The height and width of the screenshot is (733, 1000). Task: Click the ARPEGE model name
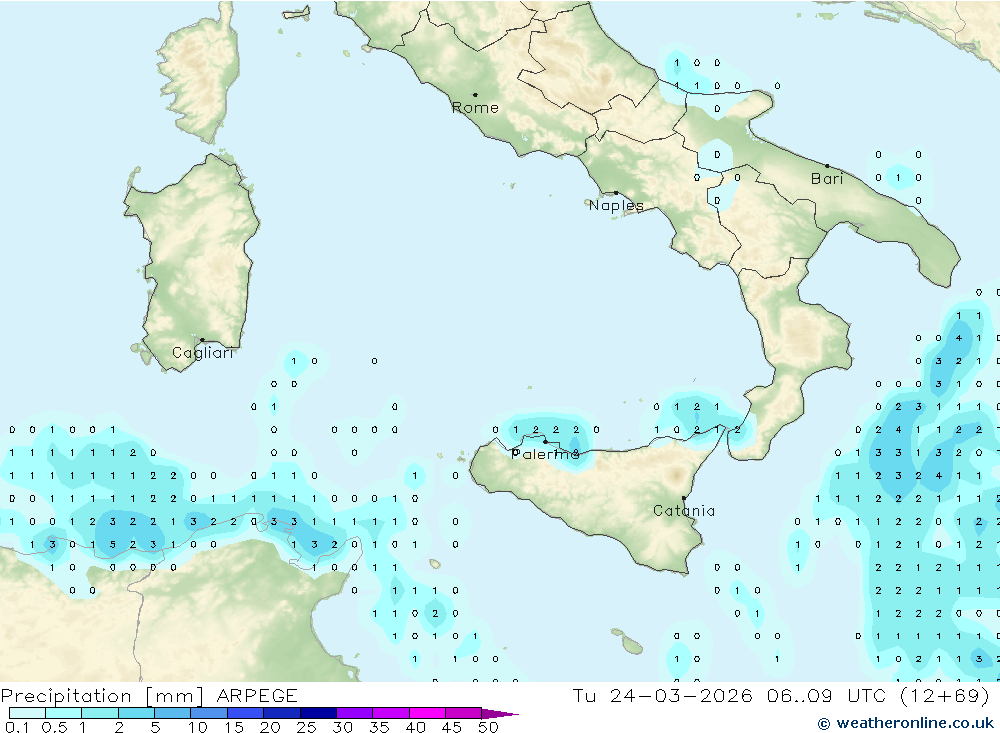pyautogui.click(x=257, y=695)
